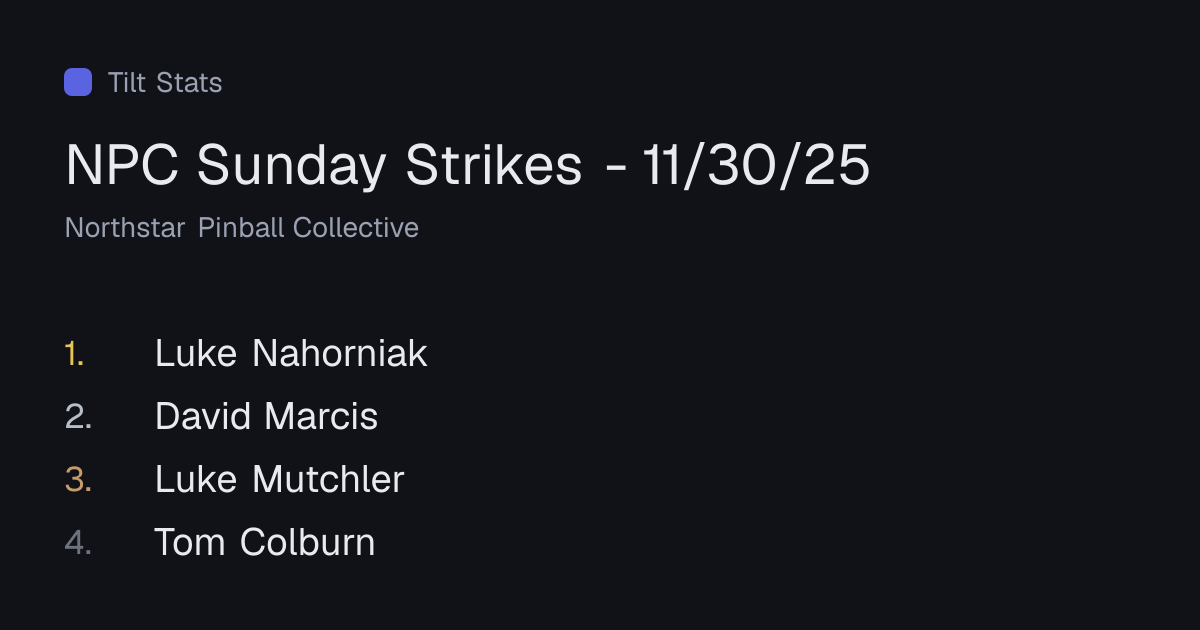Click the word NPC in the heading
1200x630 pixels.
point(123,165)
